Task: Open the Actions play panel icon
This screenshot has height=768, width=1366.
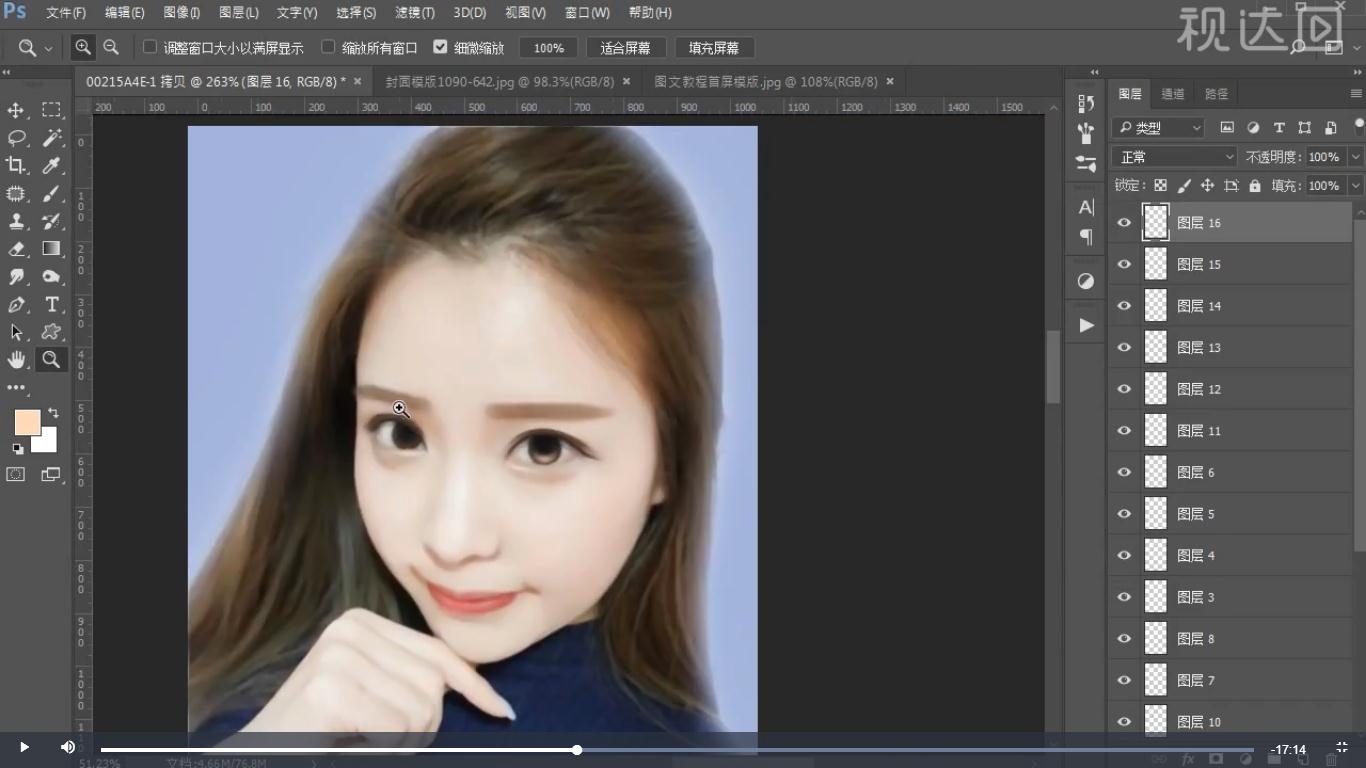Action: 1086,325
